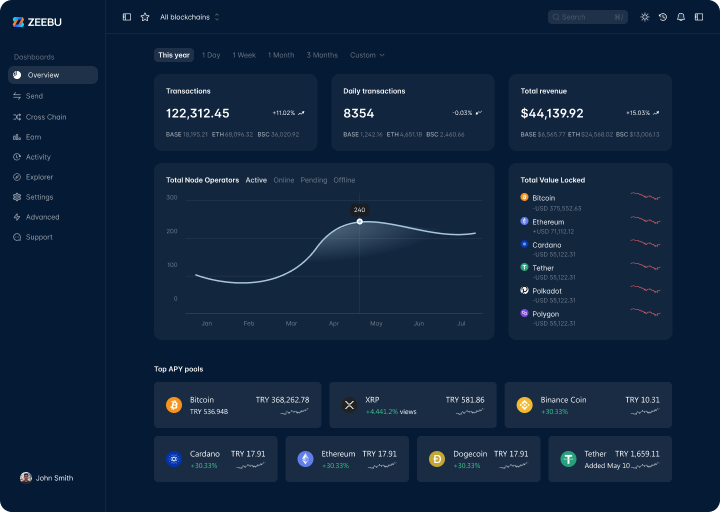Click the 240 data point on chart
The height and width of the screenshot is (512, 720).
(x=360, y=221)
